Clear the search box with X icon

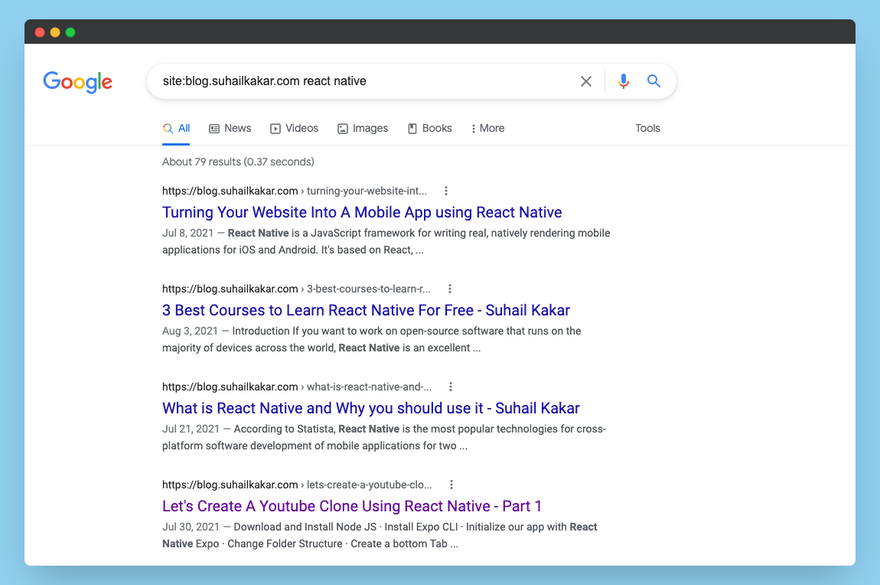pos(586,81)
